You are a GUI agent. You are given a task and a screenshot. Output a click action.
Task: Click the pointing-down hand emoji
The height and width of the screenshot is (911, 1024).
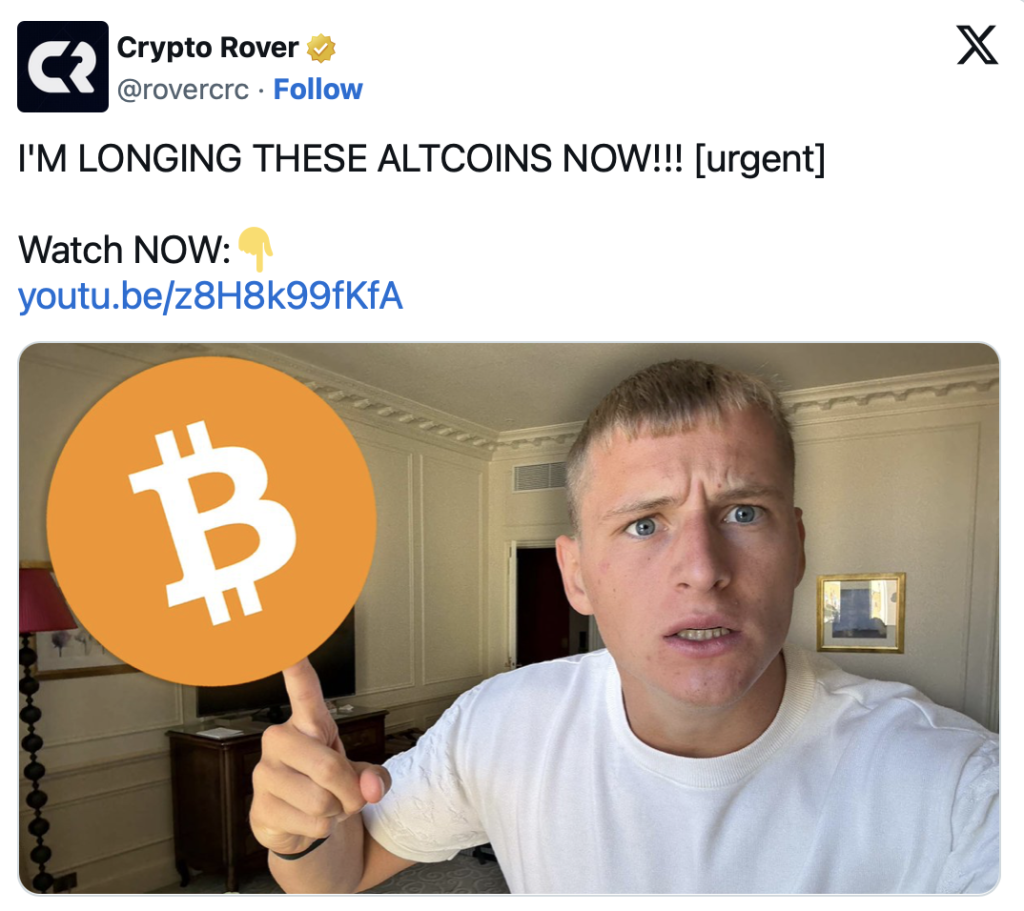pos(255,249)
